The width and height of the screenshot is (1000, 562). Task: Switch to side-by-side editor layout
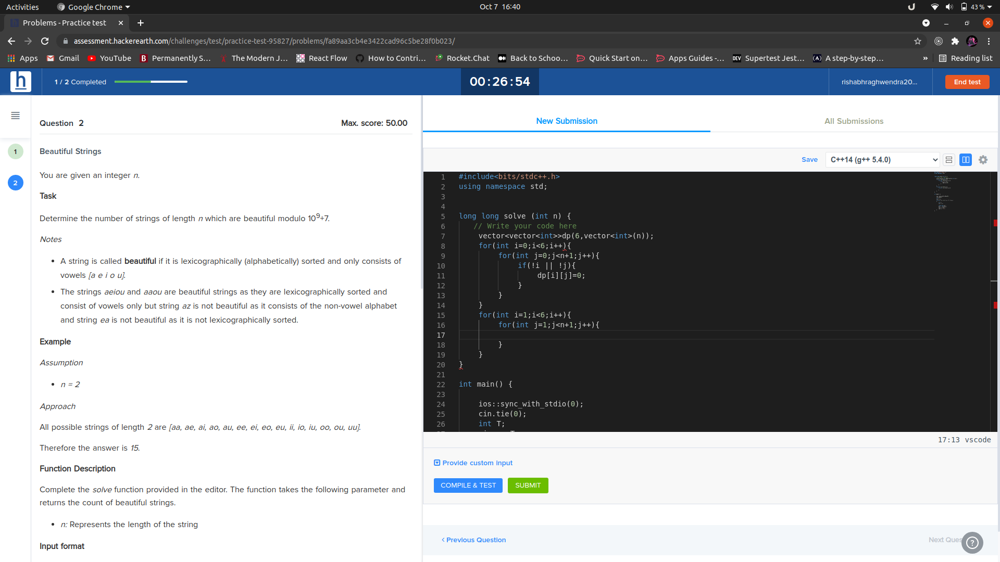pyautogui.click(x=966, y=160)
